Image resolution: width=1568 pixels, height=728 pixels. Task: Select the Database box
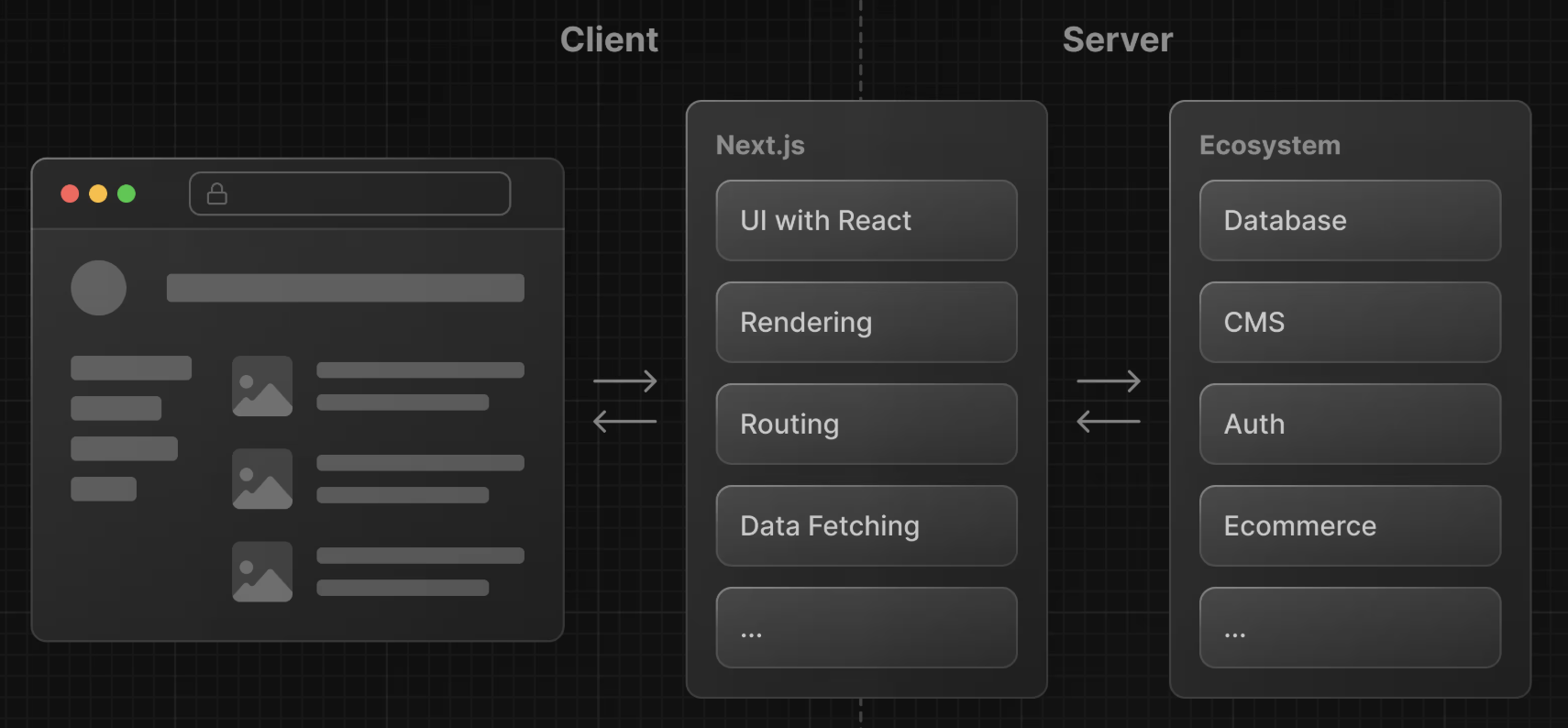[x=1350, y=220]
